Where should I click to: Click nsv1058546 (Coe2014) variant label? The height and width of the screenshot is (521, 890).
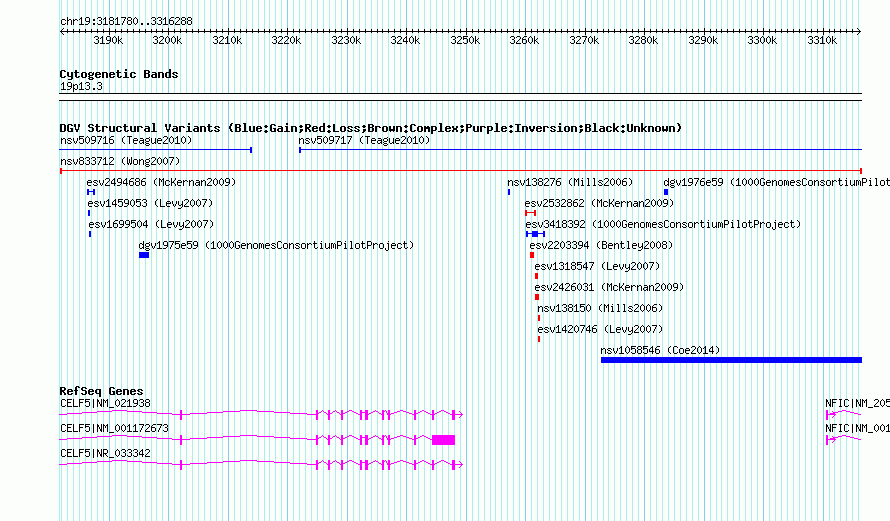(x=660, y=350)
